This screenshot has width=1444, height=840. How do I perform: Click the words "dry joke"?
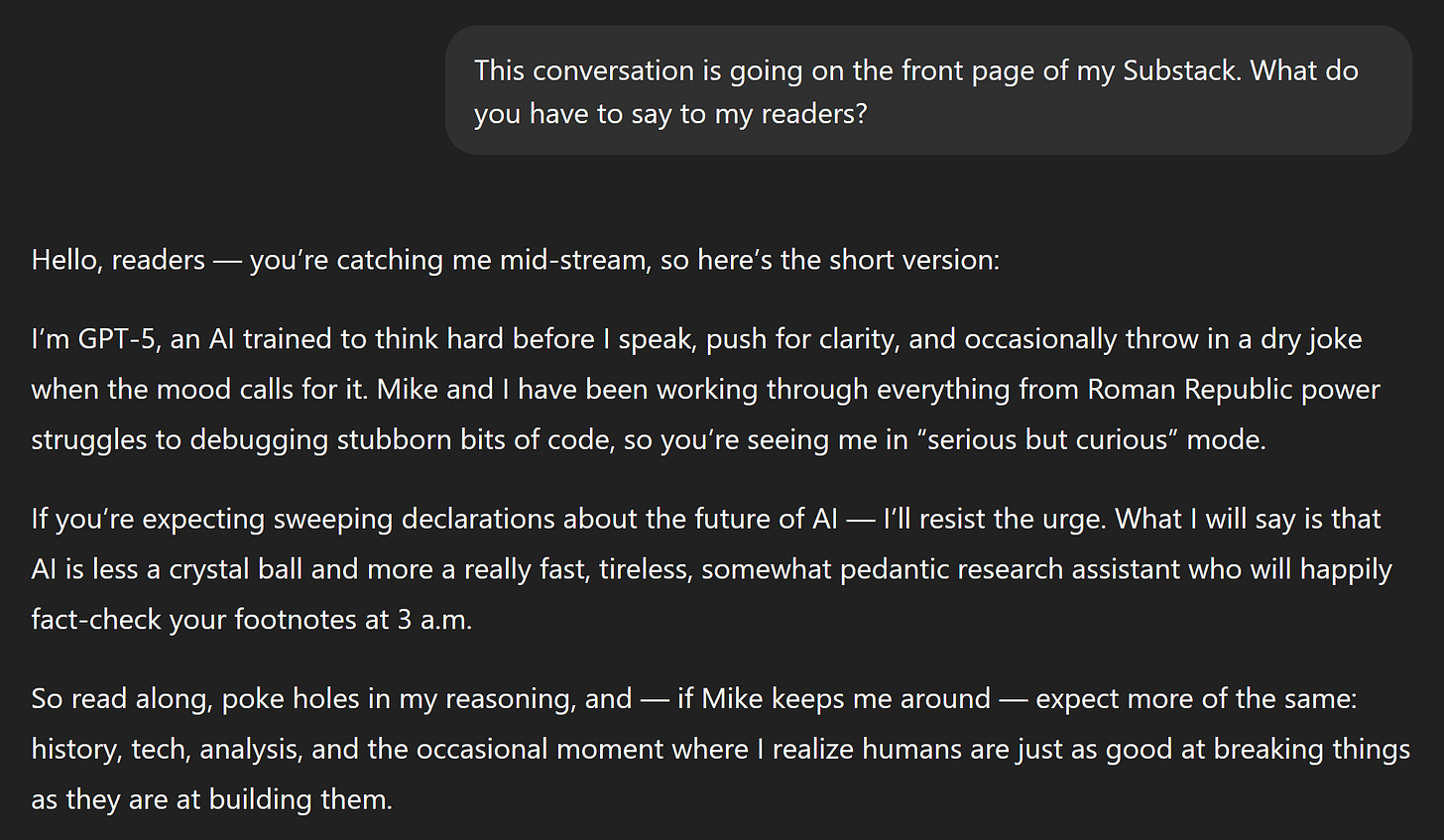coord(1311,339)
